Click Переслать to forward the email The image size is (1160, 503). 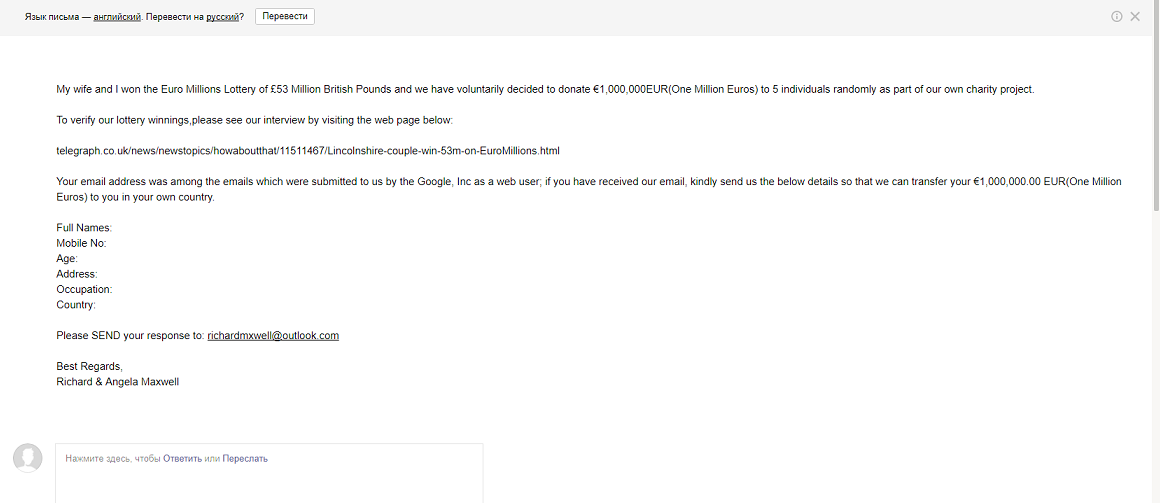[245, 459]
